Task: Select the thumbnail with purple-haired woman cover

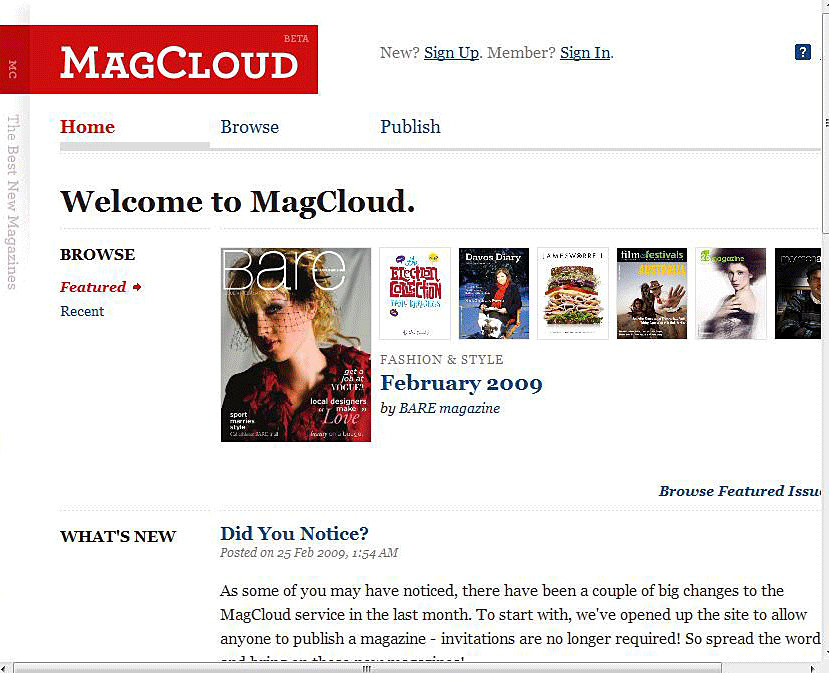Action: coord(730,293)
